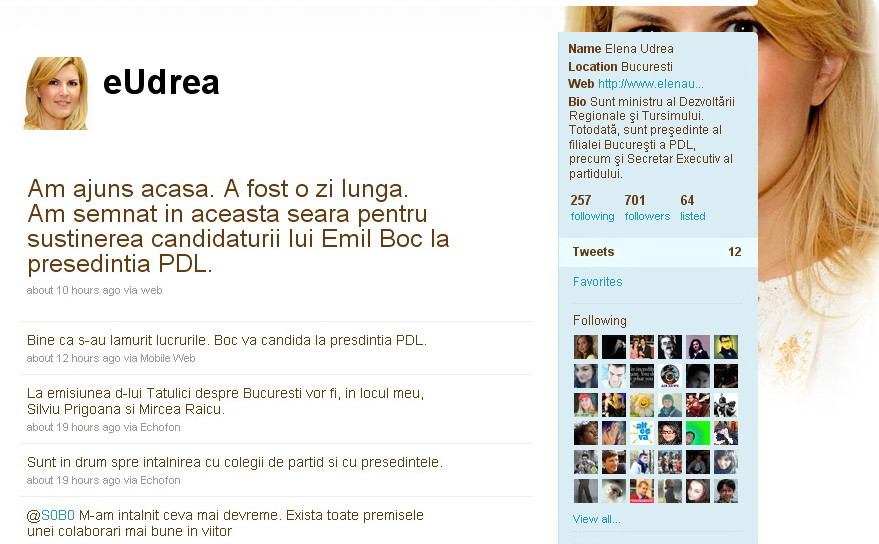Select the Tweets tab
Image resolution: width=879 pixels, height=544 pixels.
658,252
